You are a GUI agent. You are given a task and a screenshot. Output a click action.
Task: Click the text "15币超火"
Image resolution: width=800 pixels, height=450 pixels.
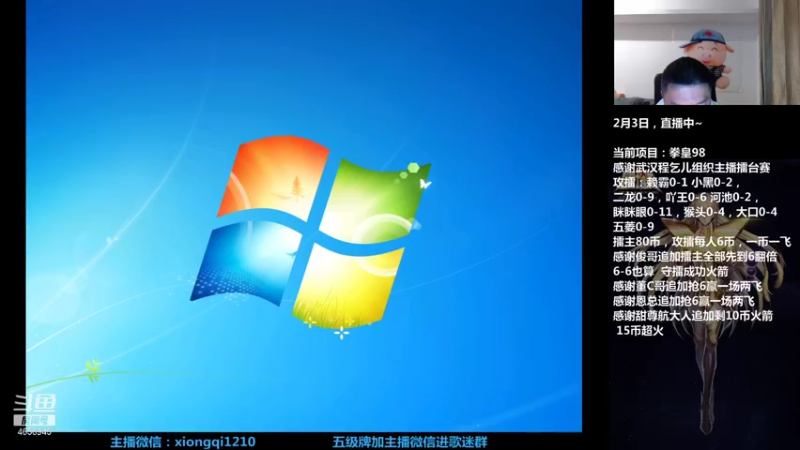(640, 331)
